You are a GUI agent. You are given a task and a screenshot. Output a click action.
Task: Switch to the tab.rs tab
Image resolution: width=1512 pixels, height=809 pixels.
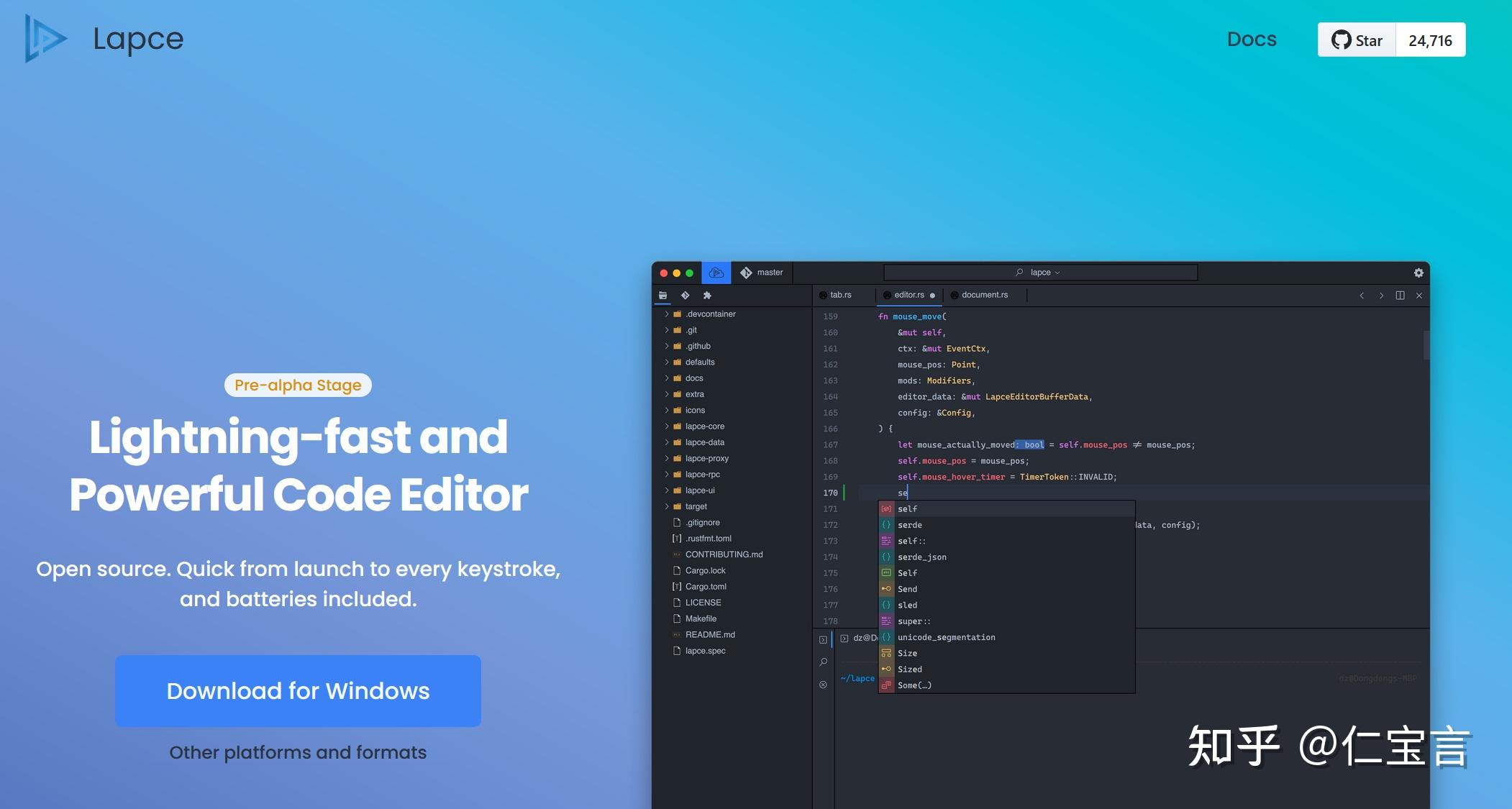click(839, 295)
